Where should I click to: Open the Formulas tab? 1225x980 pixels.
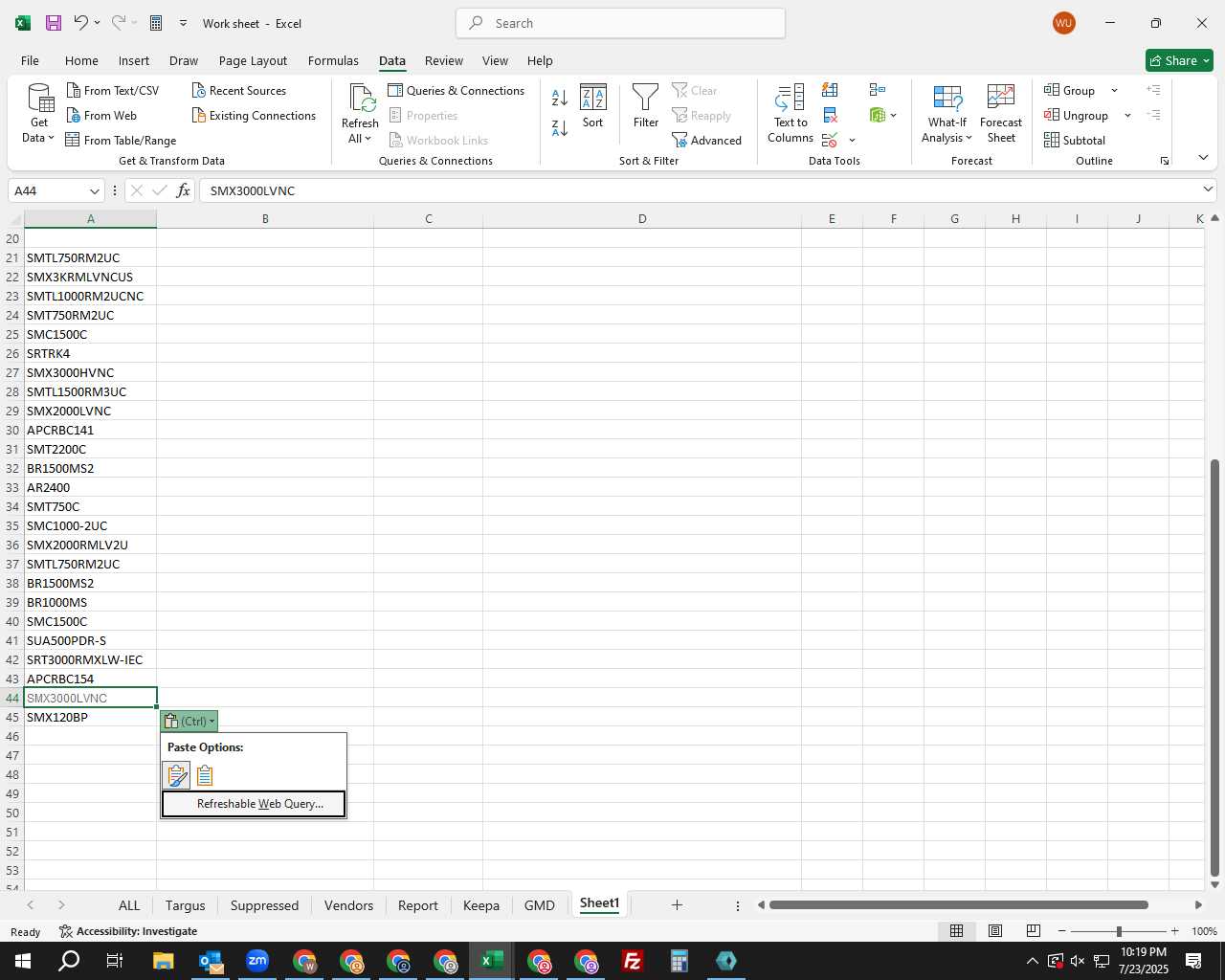click(x=333, y=60)
